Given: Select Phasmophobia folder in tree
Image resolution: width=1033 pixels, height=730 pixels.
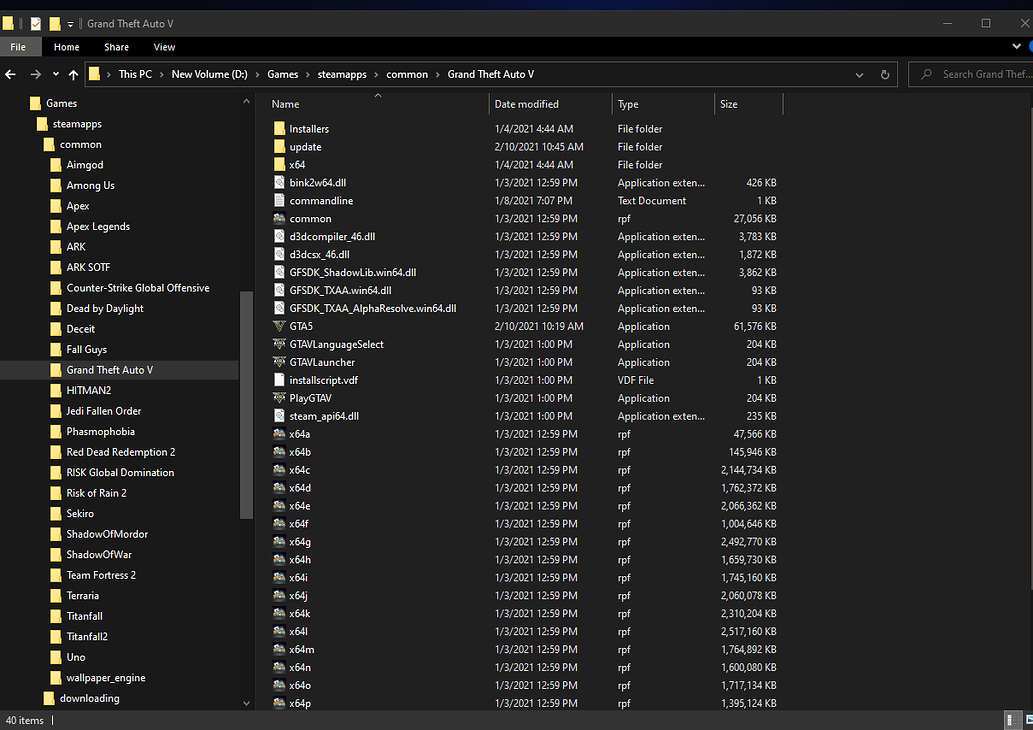Looking at the screenshot, I should pos(100,432).
